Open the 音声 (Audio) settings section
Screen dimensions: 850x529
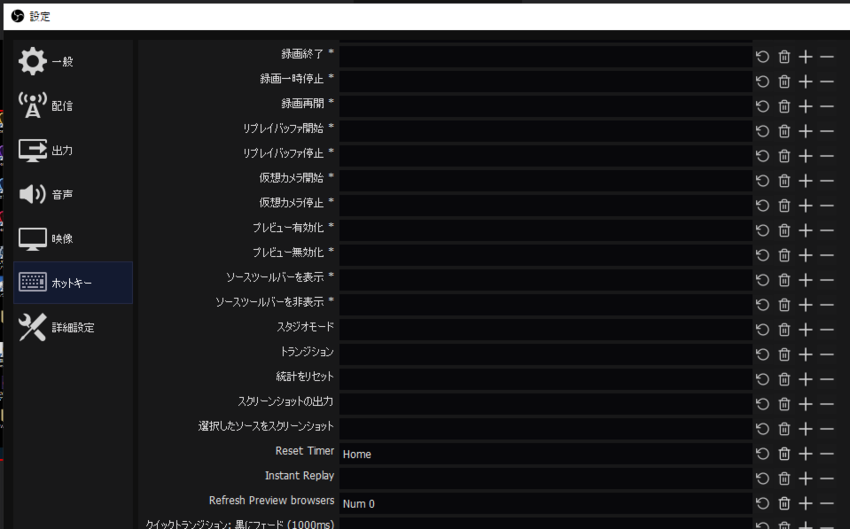tap(73, 194)
